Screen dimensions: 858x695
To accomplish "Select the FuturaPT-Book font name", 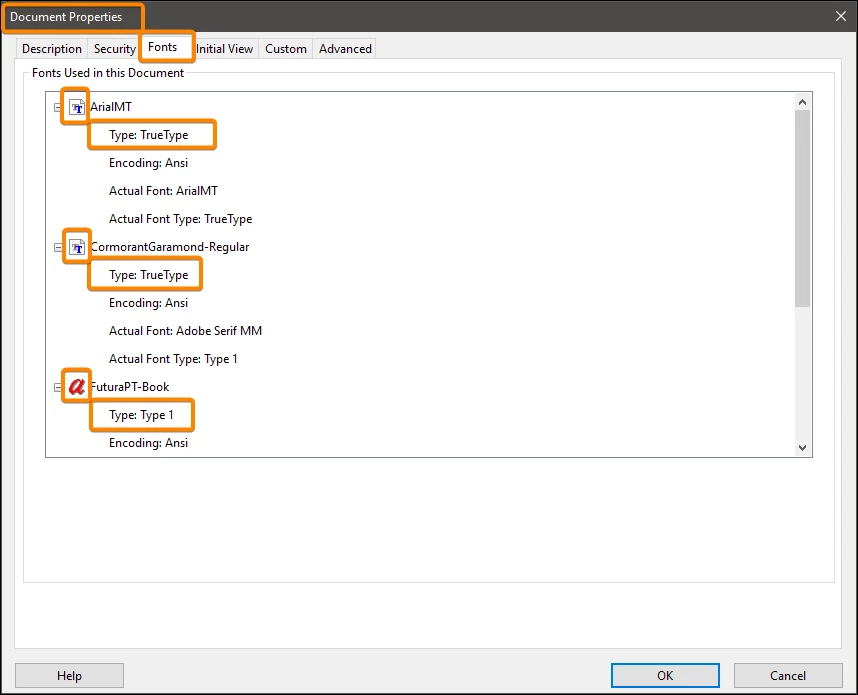I will 130,387.
